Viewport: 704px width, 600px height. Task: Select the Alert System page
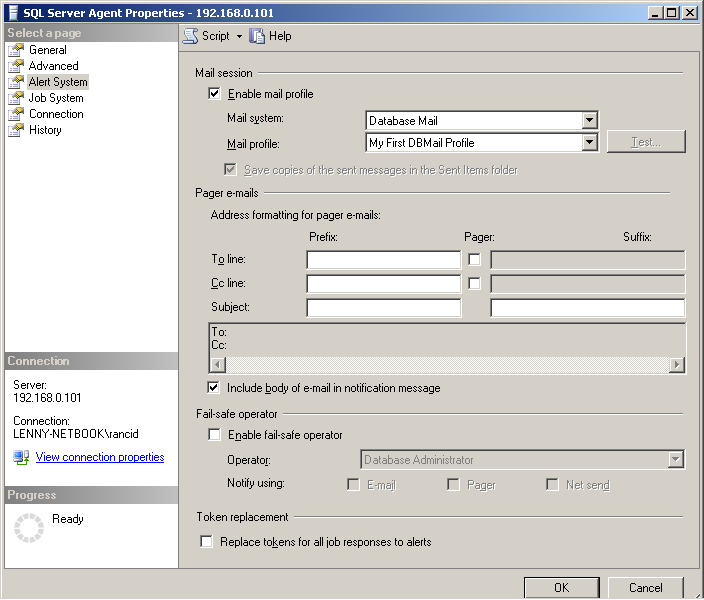tap(58, 82)
